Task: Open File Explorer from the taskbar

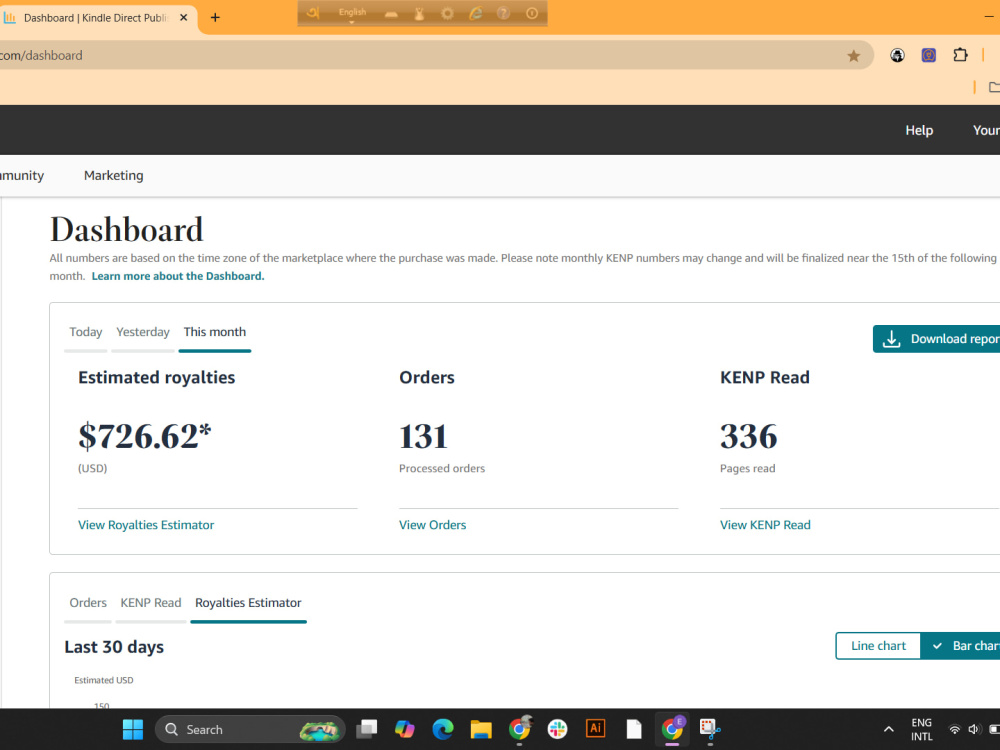Action: pyautogui.click(x=481, y=729)
